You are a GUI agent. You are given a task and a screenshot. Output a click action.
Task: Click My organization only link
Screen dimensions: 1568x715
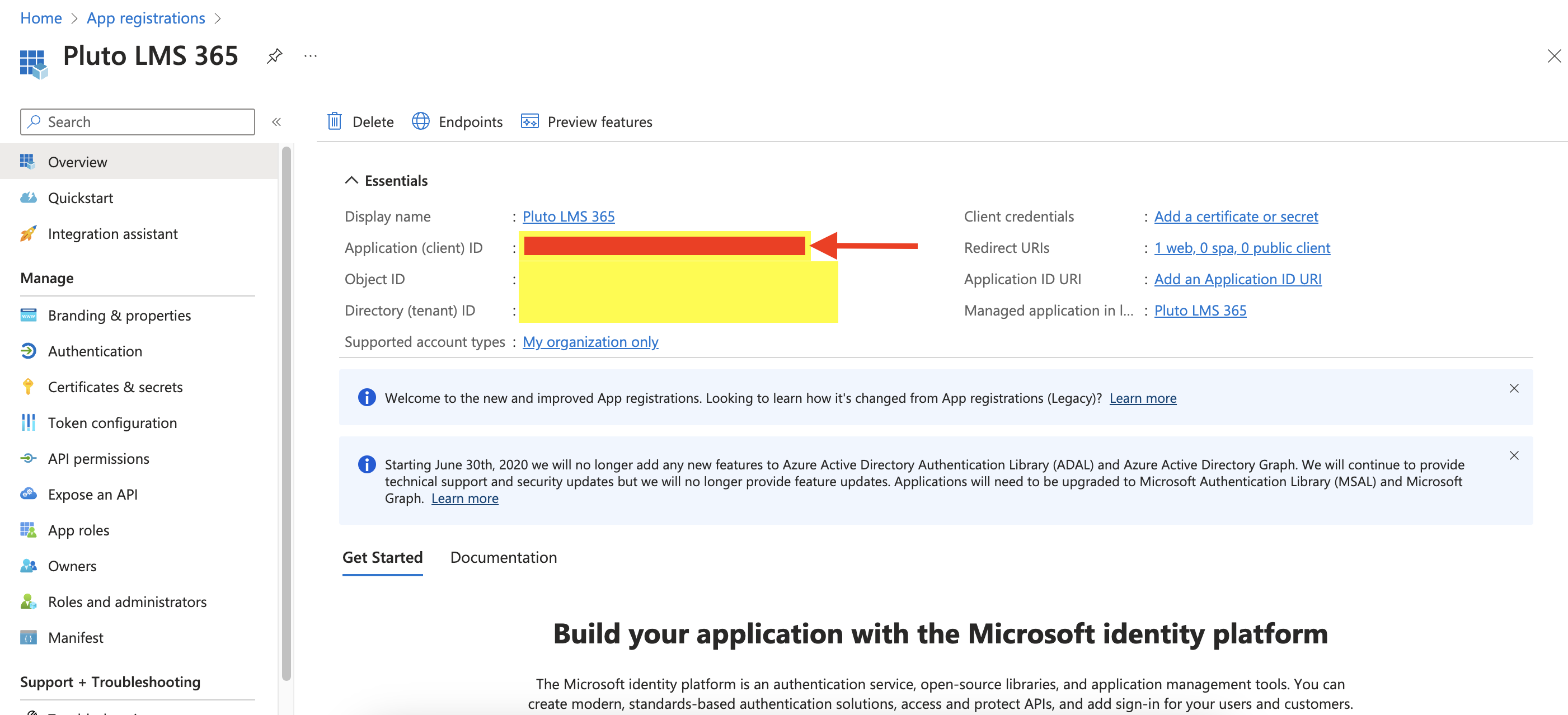[x=590, y=341]
